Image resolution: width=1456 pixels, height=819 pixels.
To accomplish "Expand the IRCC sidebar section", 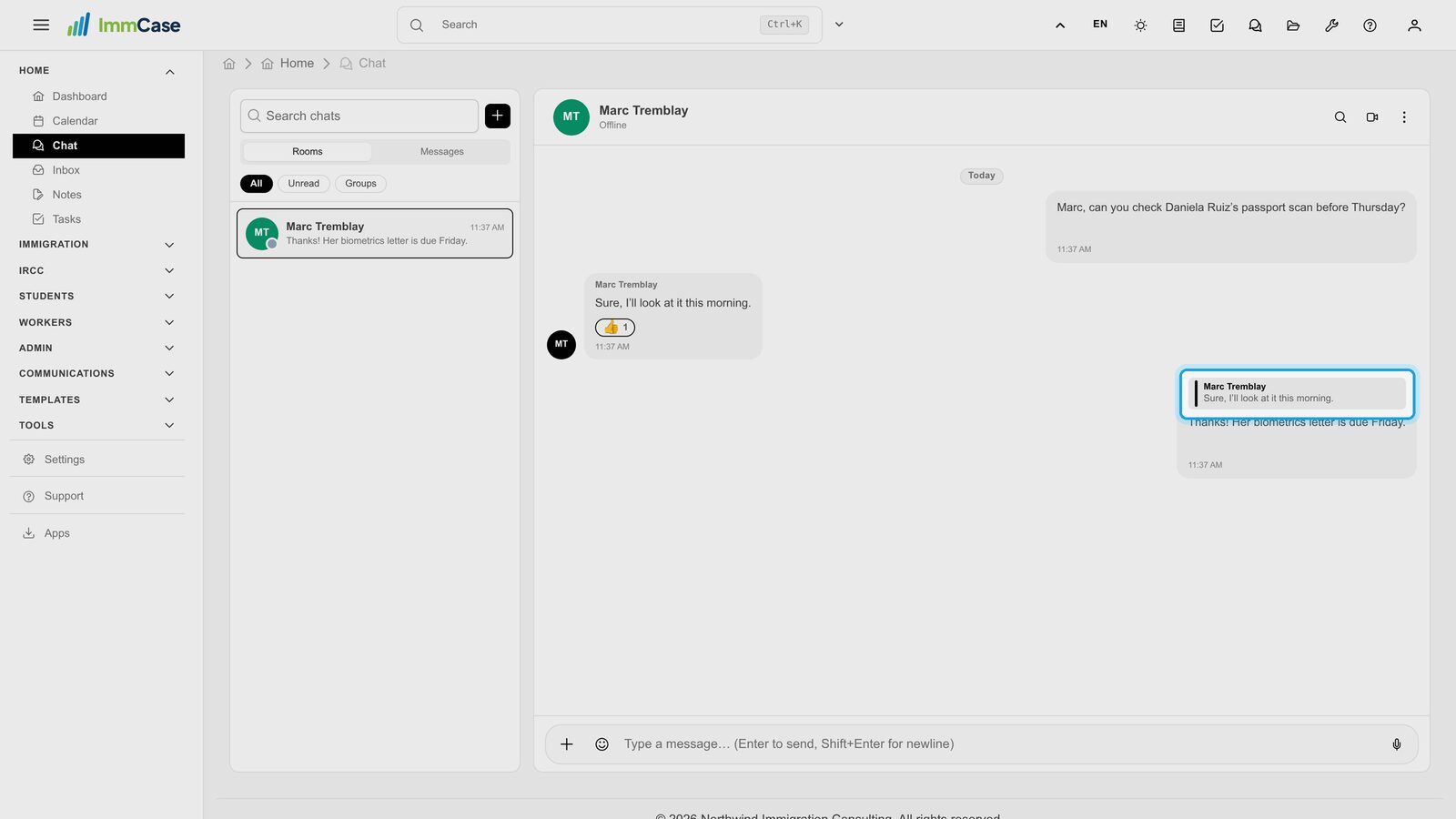I will click(x=98, y=271).
